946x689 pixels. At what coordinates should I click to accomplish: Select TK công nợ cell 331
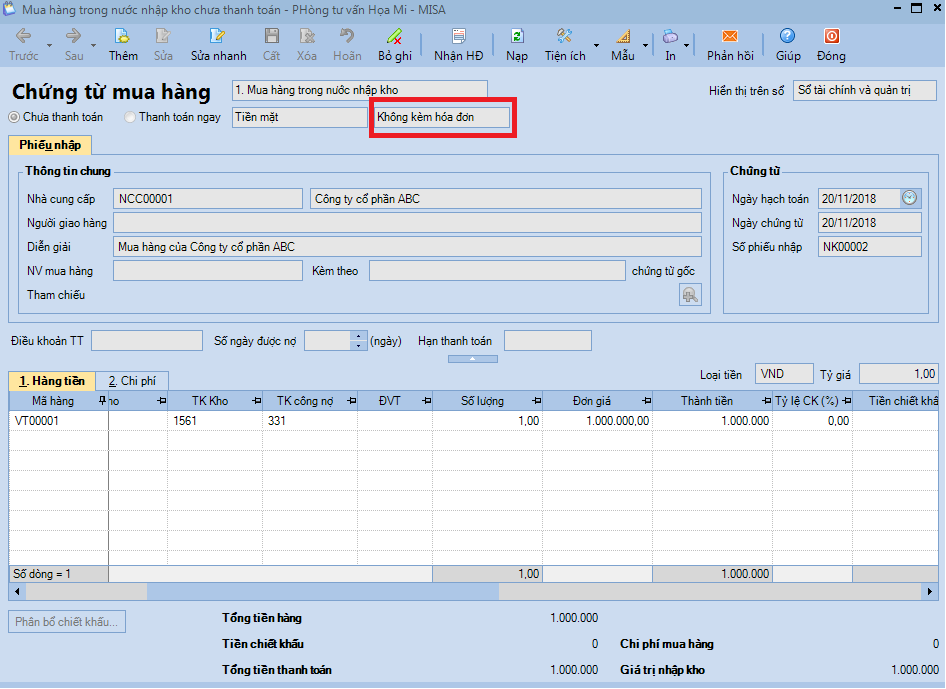[310, 421]
